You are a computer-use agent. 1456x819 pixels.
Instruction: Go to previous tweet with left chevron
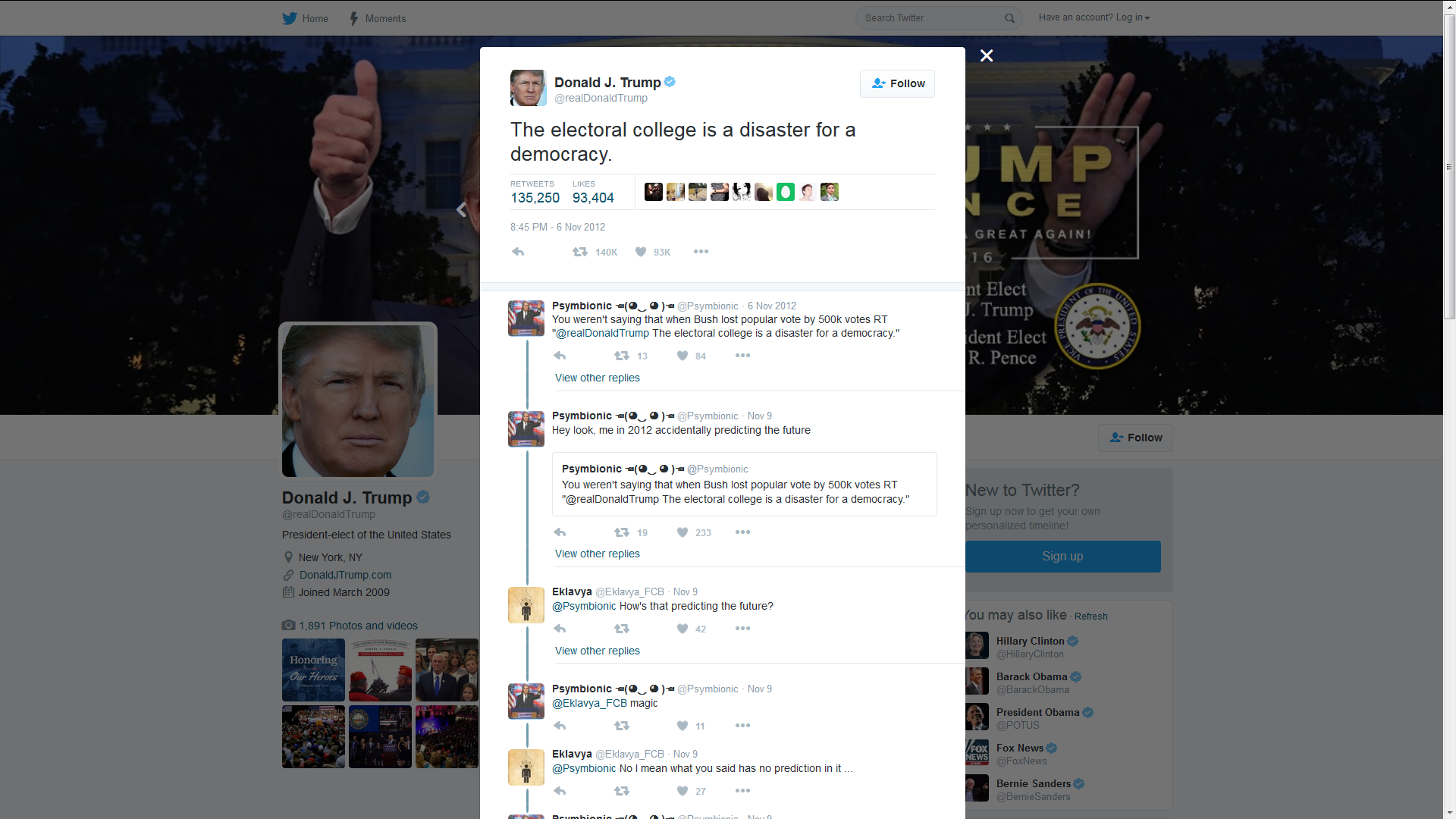[x=461, y=209]
